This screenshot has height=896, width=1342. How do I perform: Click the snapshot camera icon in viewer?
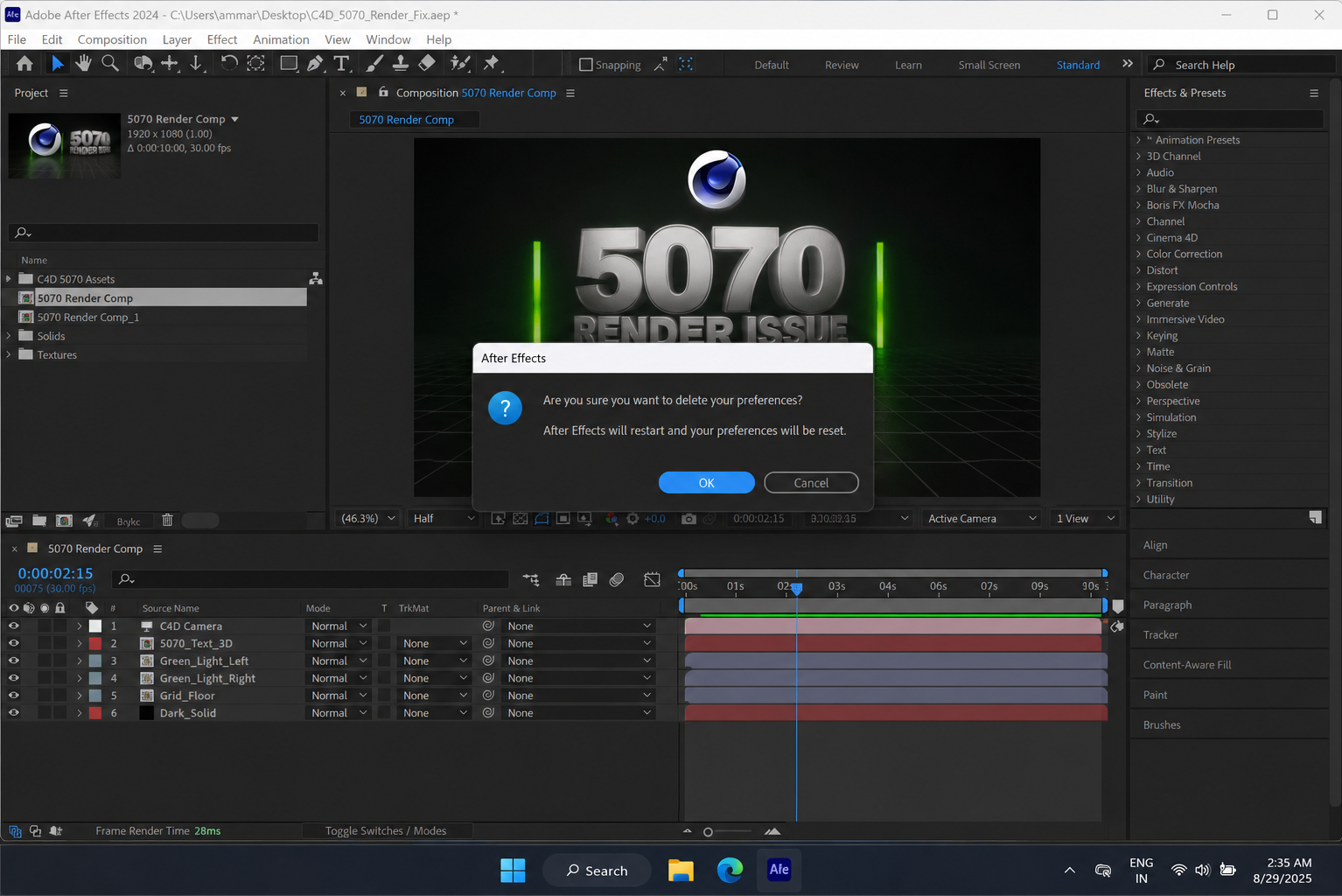[688, 519]
